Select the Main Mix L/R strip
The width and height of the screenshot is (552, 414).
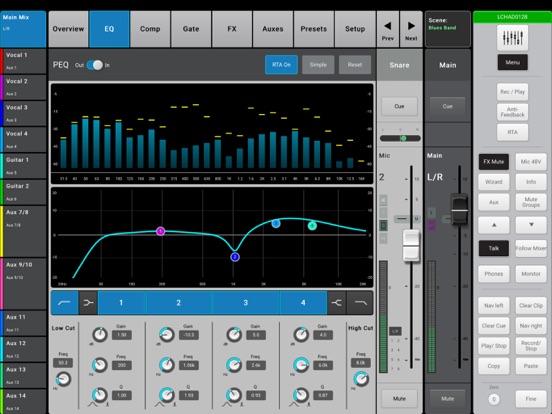click(x=23, y=29)
